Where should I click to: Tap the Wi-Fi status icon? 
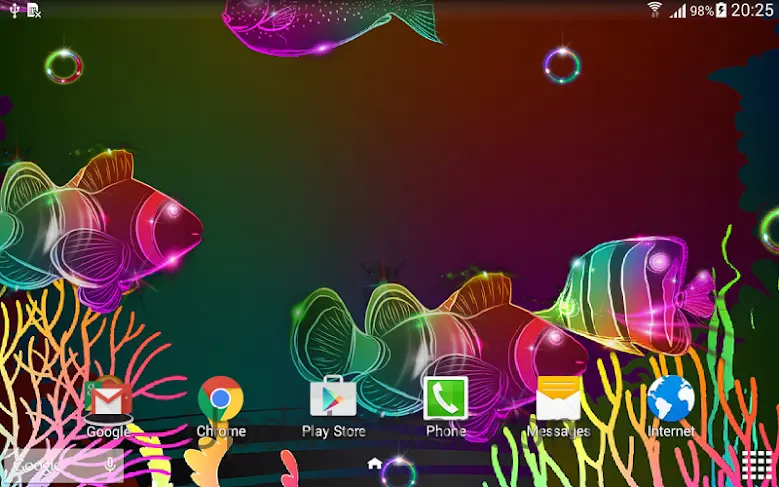tap(655, 10)
